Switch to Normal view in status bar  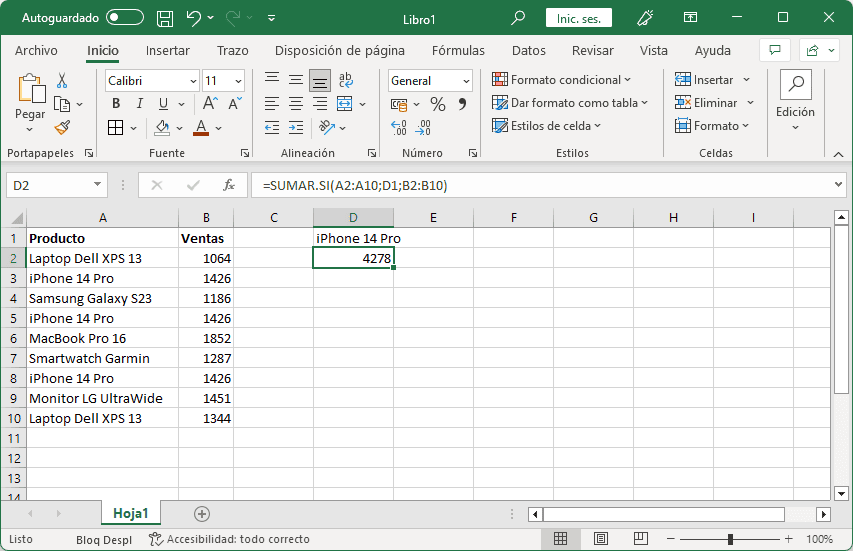tap(560, 538)
